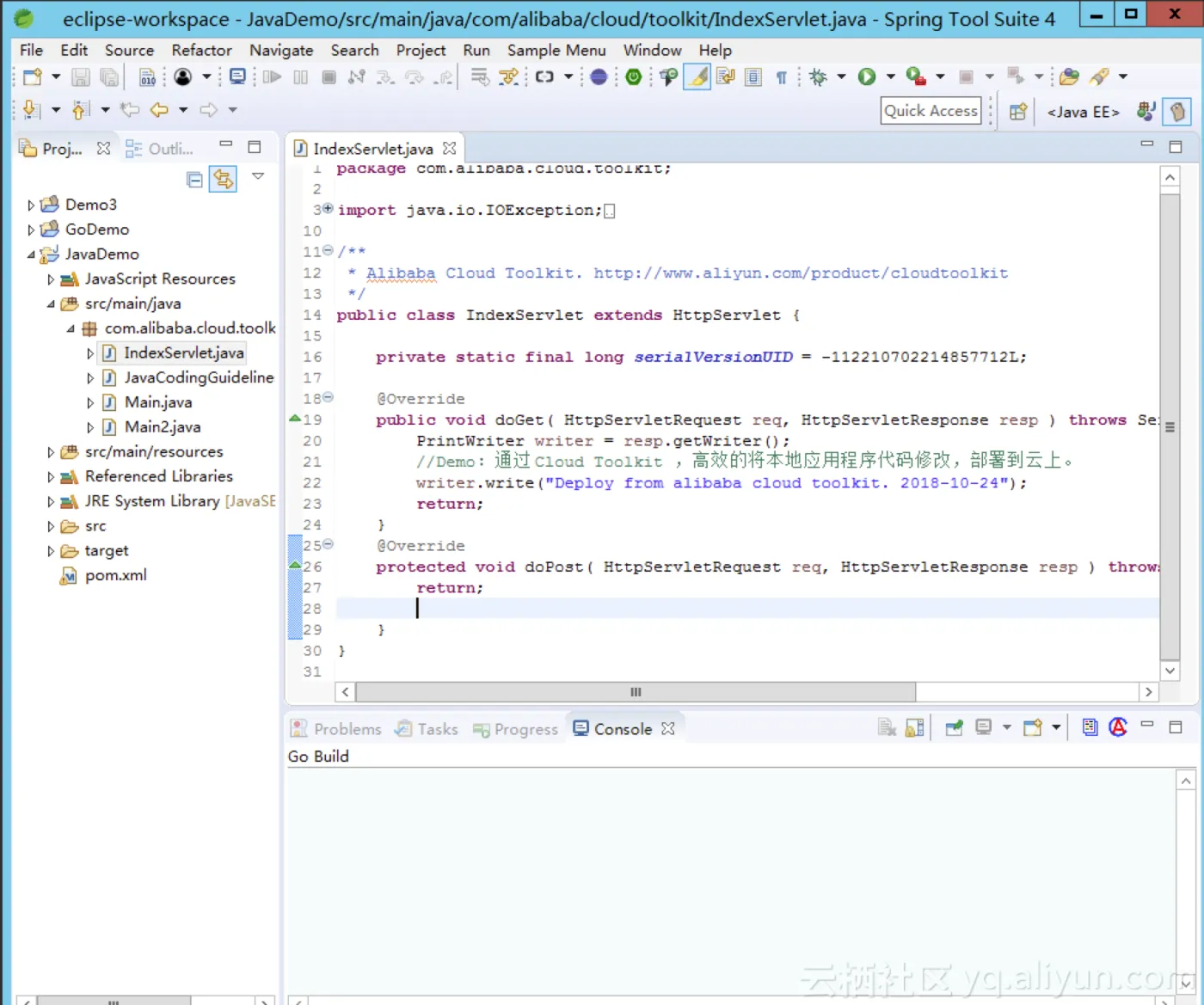Click the binary 010 file icon
This screenshot has height=1005, width=1204.
[x=148, y=77]
